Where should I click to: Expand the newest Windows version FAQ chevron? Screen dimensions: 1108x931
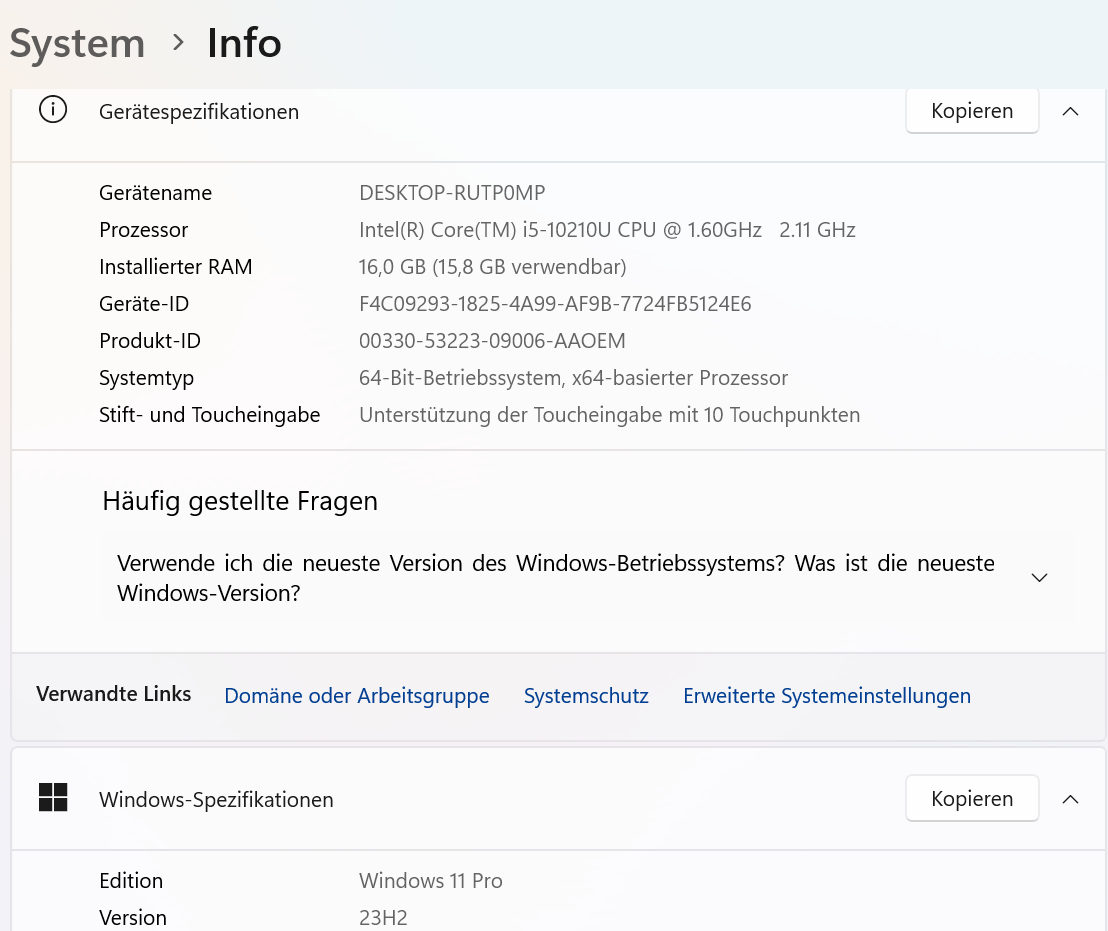[x=1039, y=578]
